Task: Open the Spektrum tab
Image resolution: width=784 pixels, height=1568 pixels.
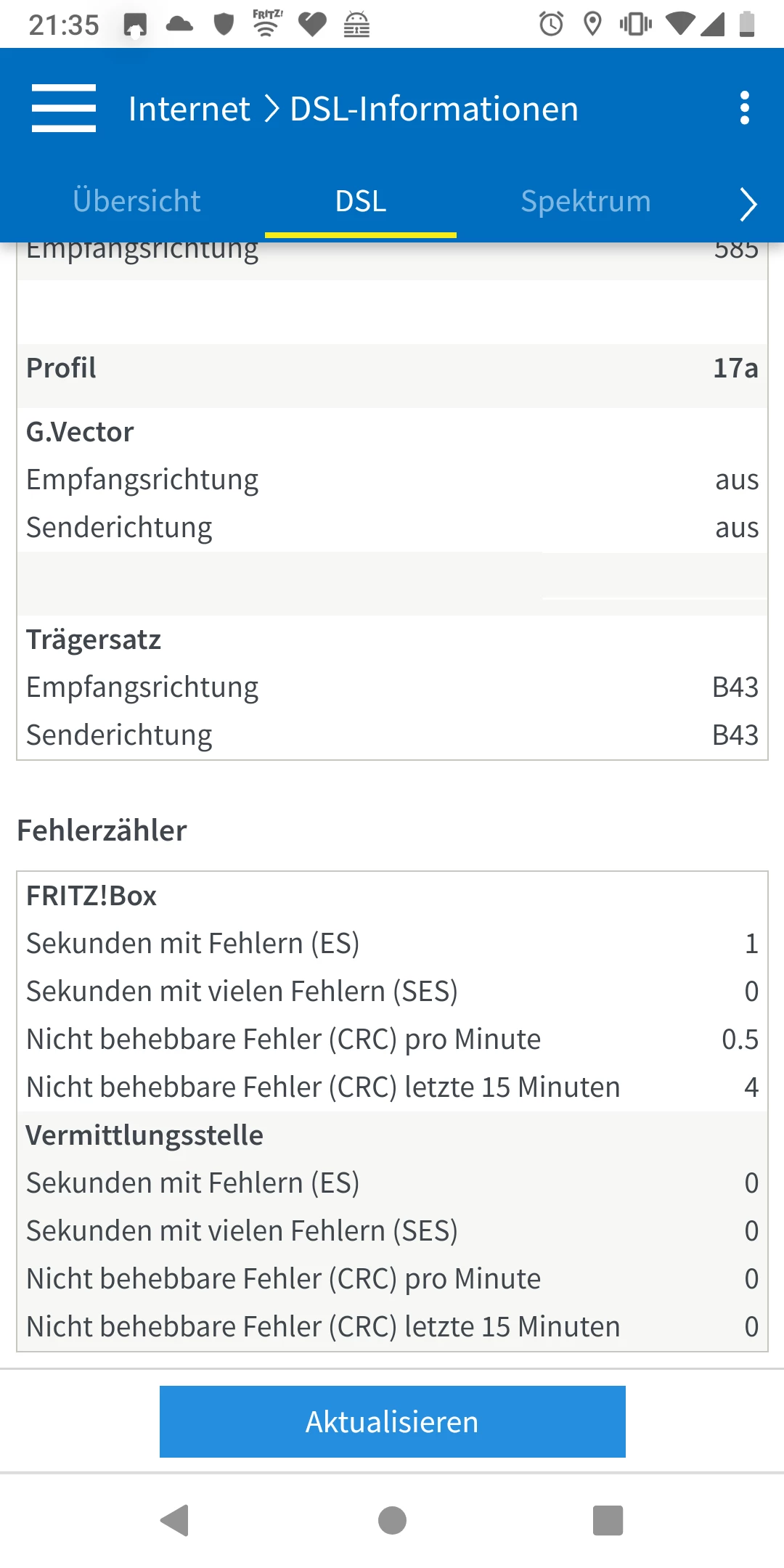Action: [x=586, y=201]
